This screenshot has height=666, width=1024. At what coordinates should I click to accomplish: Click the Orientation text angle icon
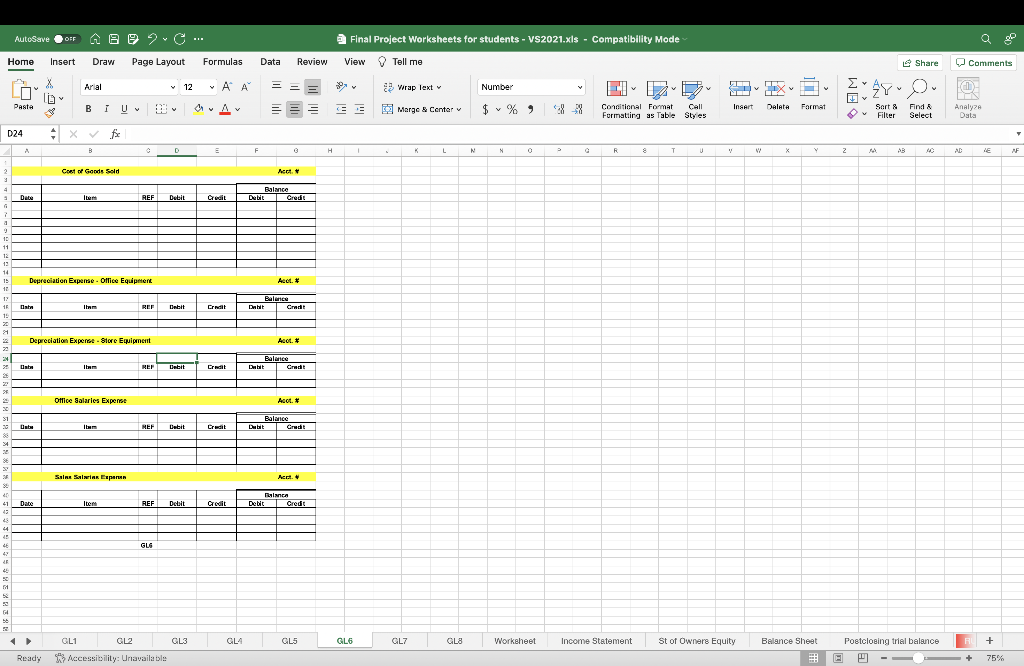(x=342, y=87)
